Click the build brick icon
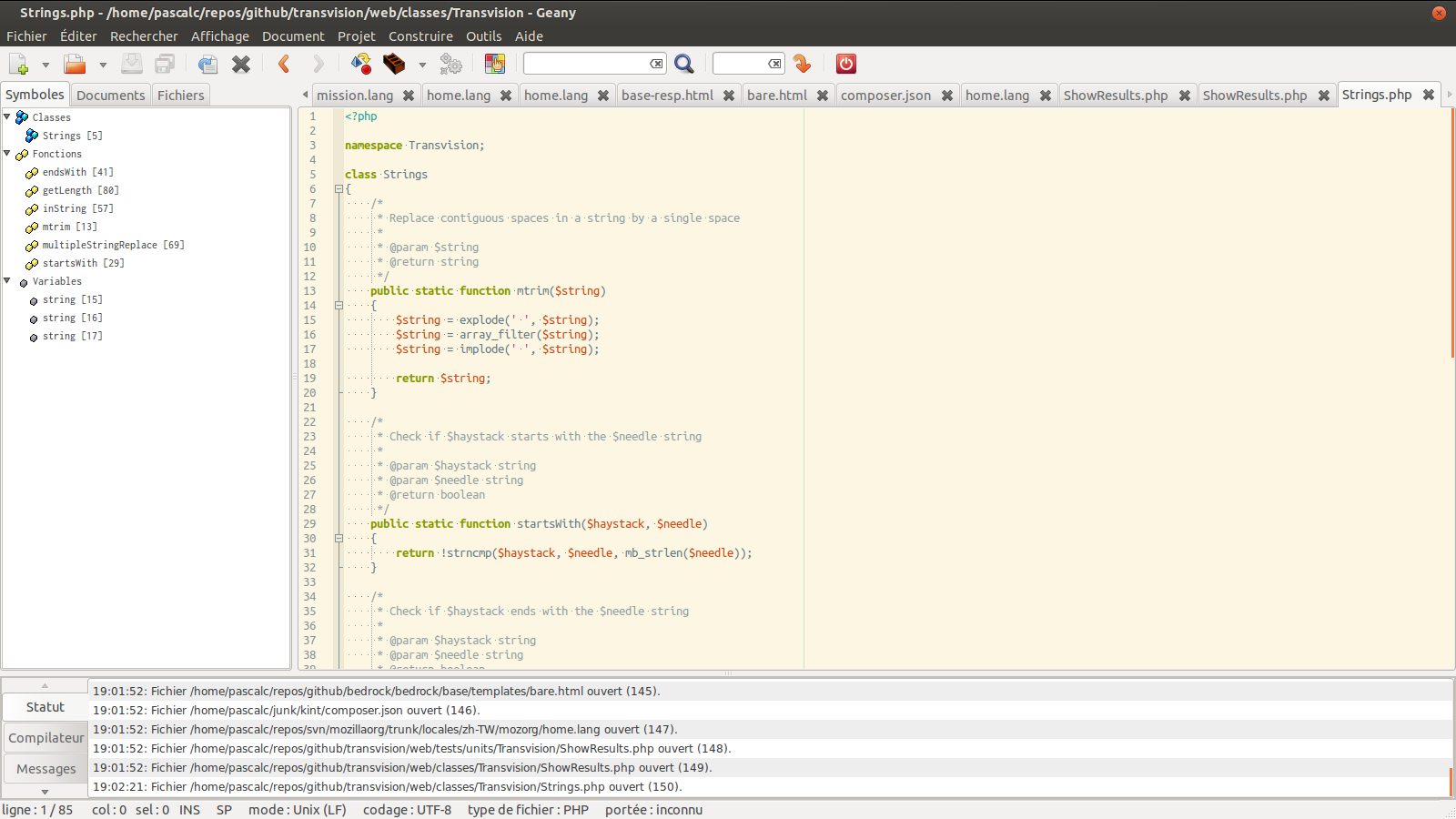The width and height of the screenshot is (1456, 819). [x=394, y=64]
